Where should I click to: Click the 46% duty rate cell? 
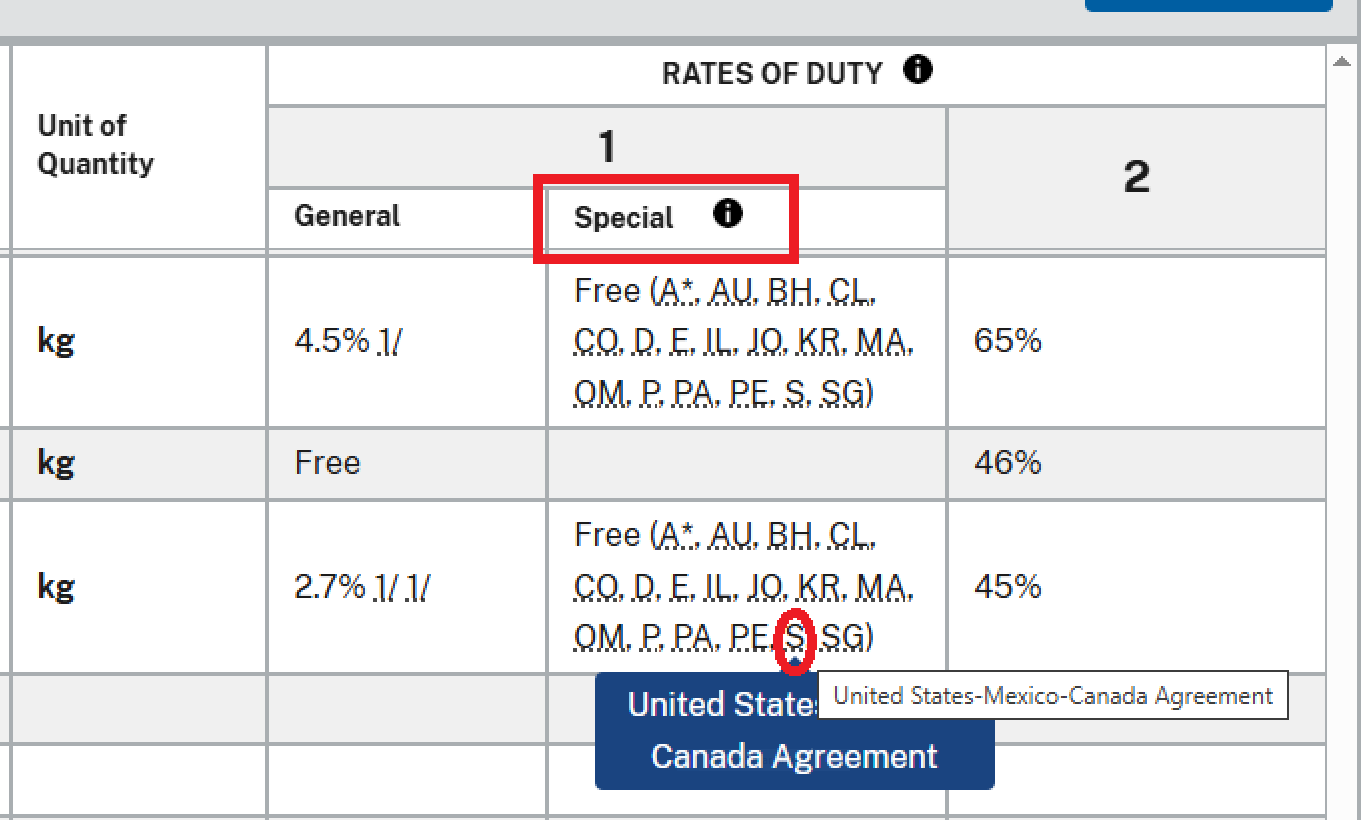pos(1008,463)
